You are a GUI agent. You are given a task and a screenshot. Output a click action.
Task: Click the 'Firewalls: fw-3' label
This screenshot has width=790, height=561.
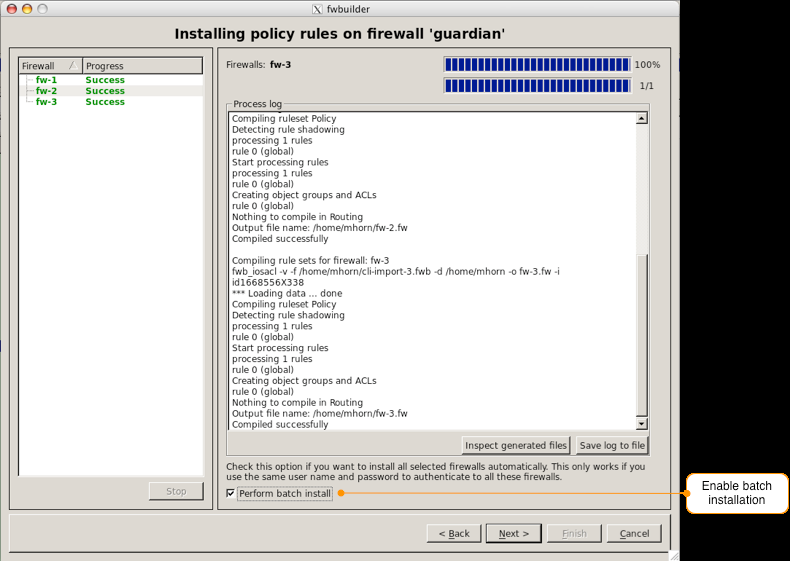258,65
